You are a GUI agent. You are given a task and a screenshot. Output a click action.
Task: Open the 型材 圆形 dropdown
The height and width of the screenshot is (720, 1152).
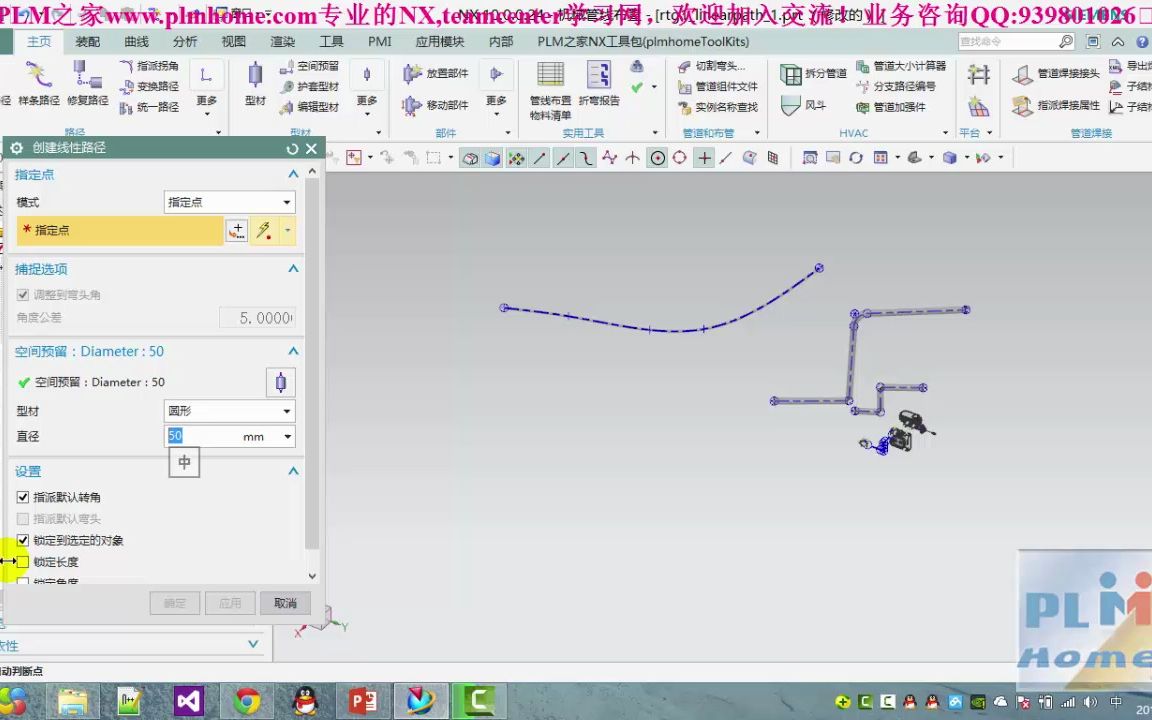(x=229, y=411)
